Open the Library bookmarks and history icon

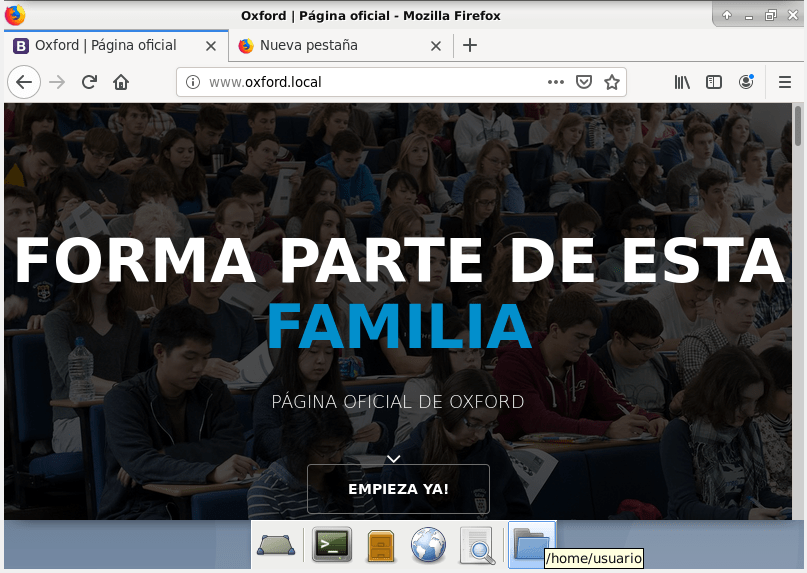682,82
